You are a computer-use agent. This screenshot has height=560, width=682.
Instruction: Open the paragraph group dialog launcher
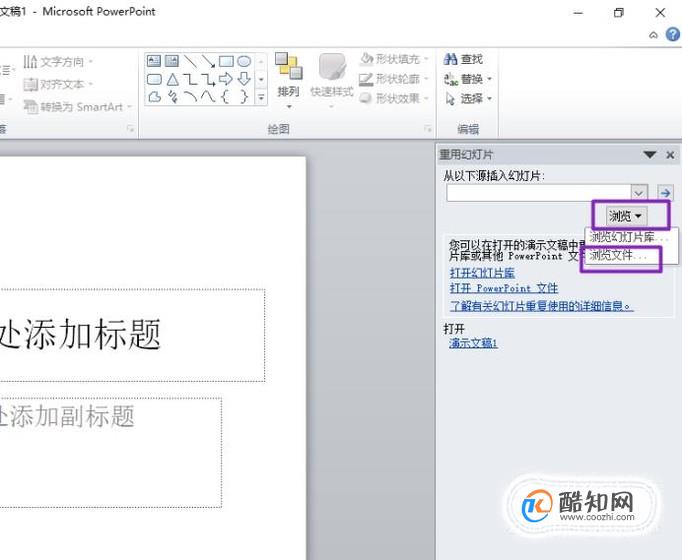[x=130, y=129]
